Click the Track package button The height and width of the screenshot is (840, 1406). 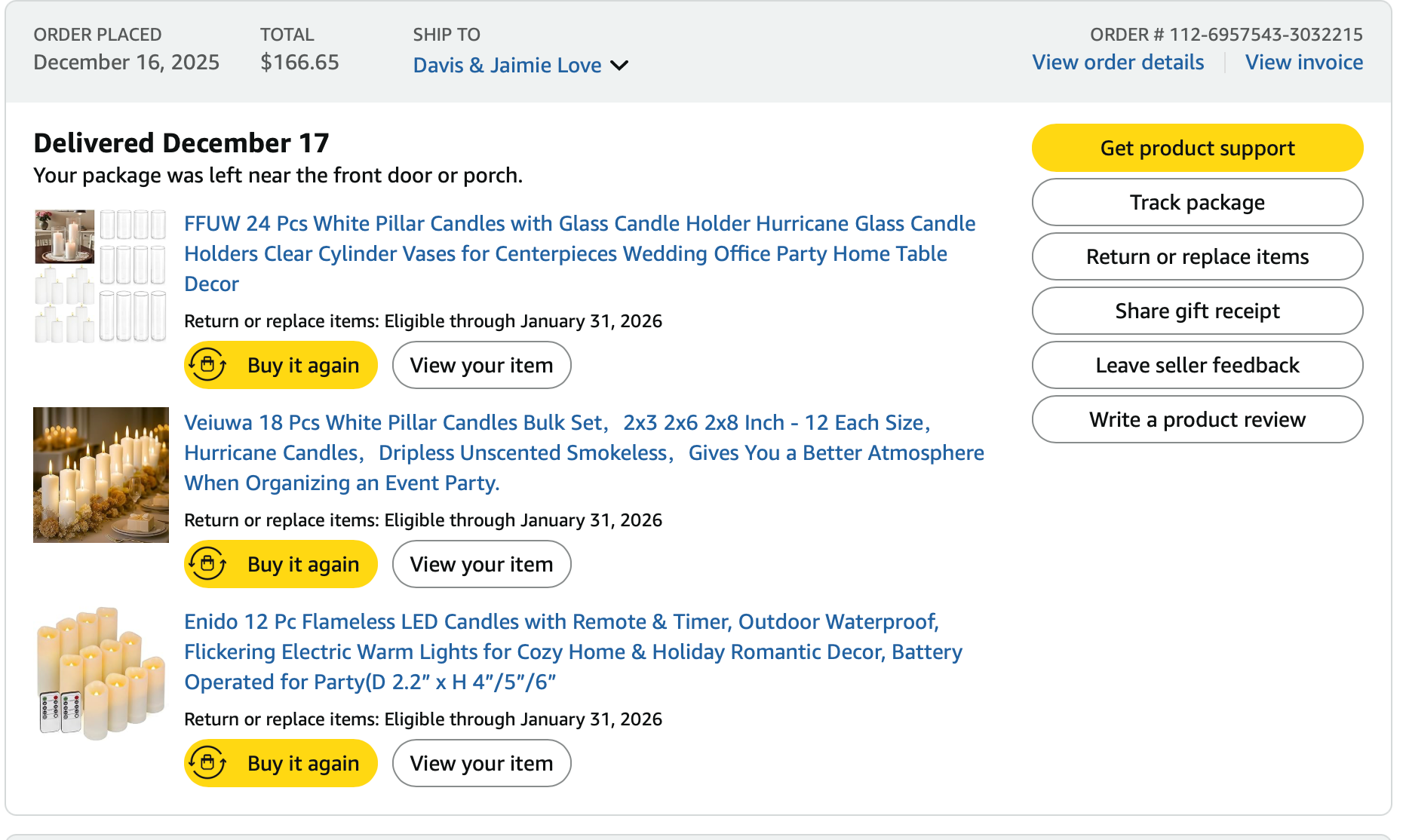[1197, 202]
